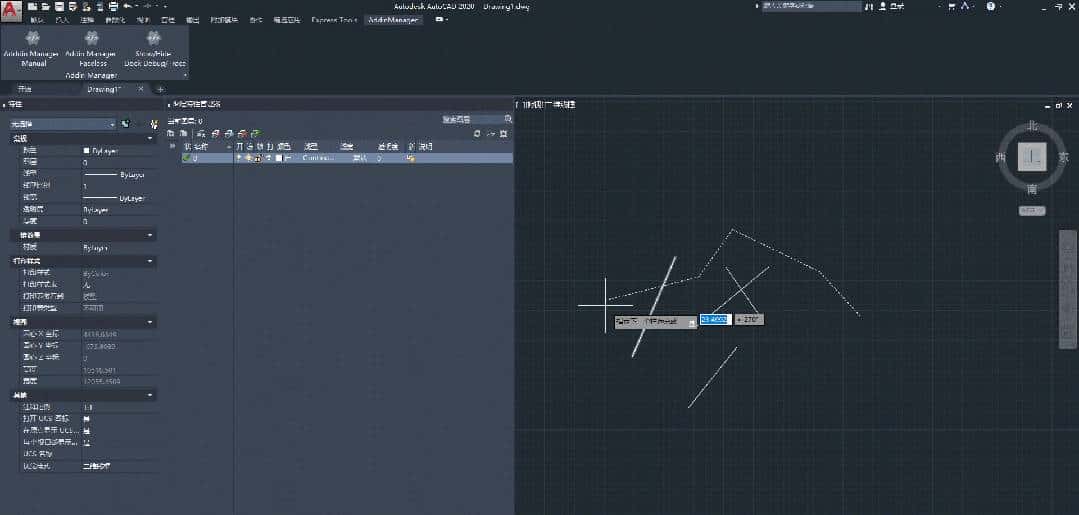Click the quick select icon in Properties
The image size is (1079, 515).
154,124
